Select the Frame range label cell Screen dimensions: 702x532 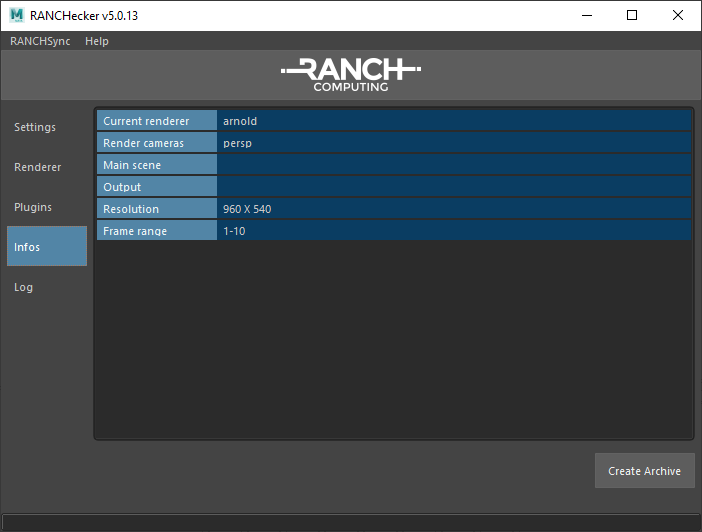[157, 230]
